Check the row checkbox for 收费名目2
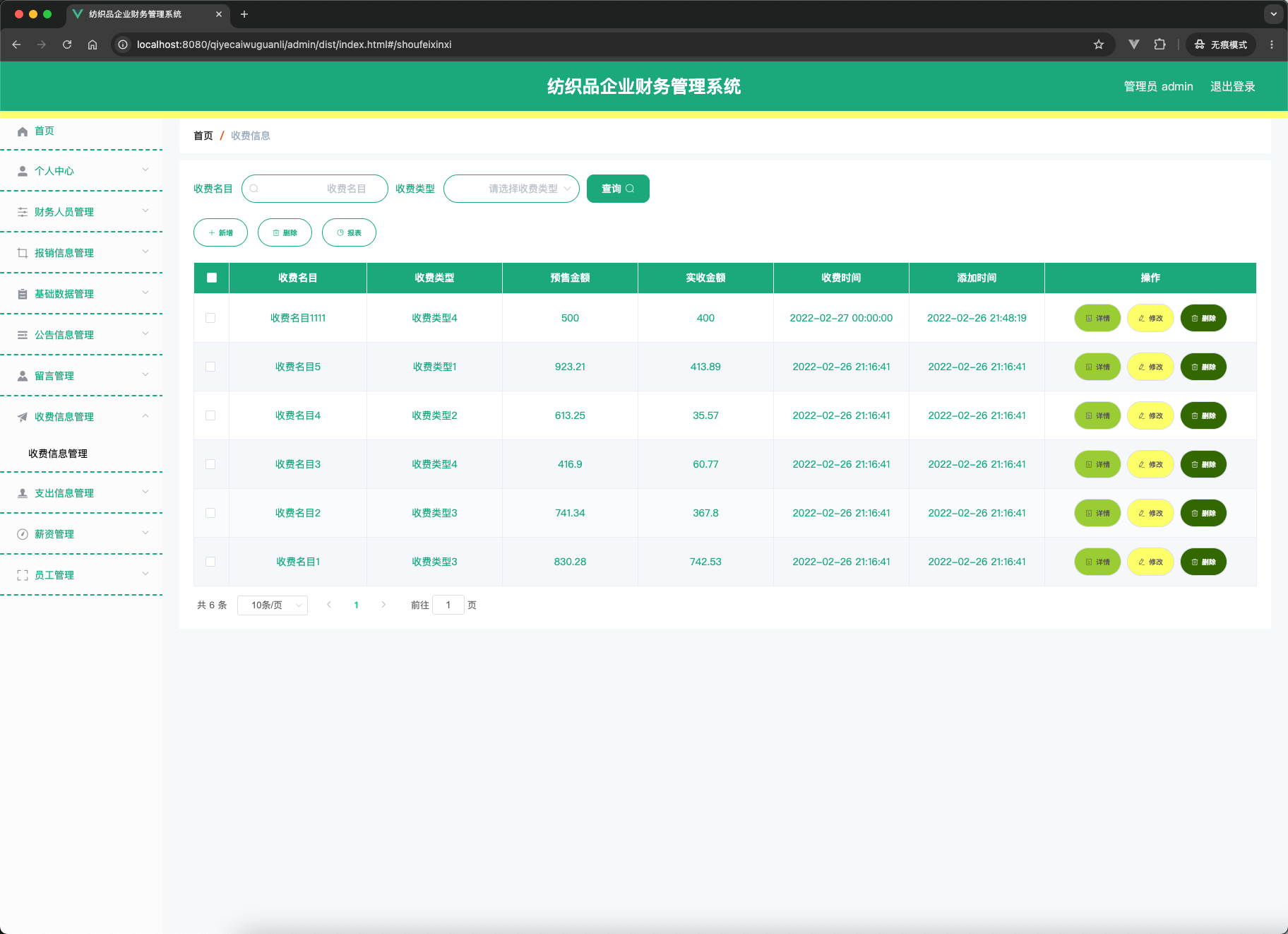 pyautogui.click(x=210, y=513)
